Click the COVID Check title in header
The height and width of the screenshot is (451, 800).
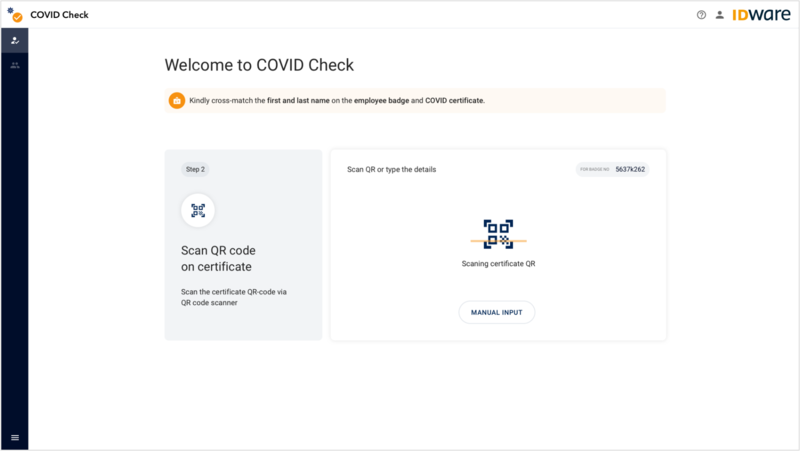(59, 15)
